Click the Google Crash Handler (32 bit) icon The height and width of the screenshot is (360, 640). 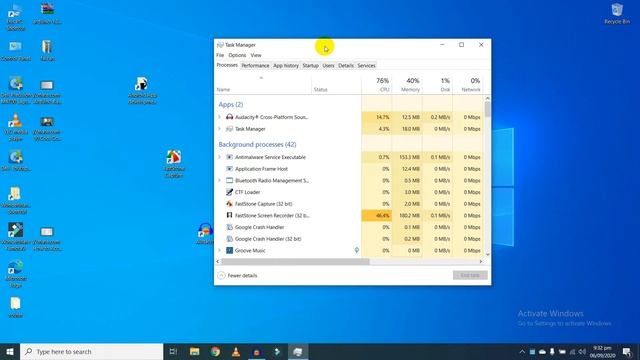pos(229,239)
